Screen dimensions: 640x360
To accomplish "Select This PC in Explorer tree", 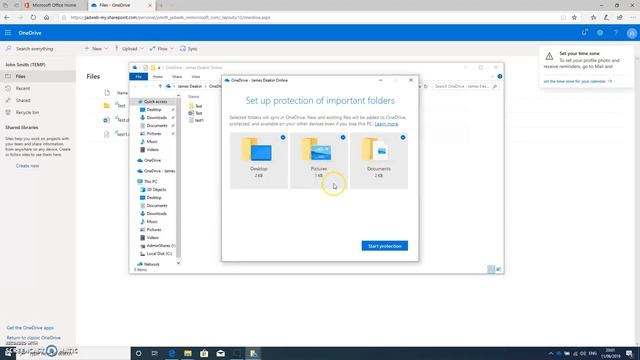I will point(150,182).
